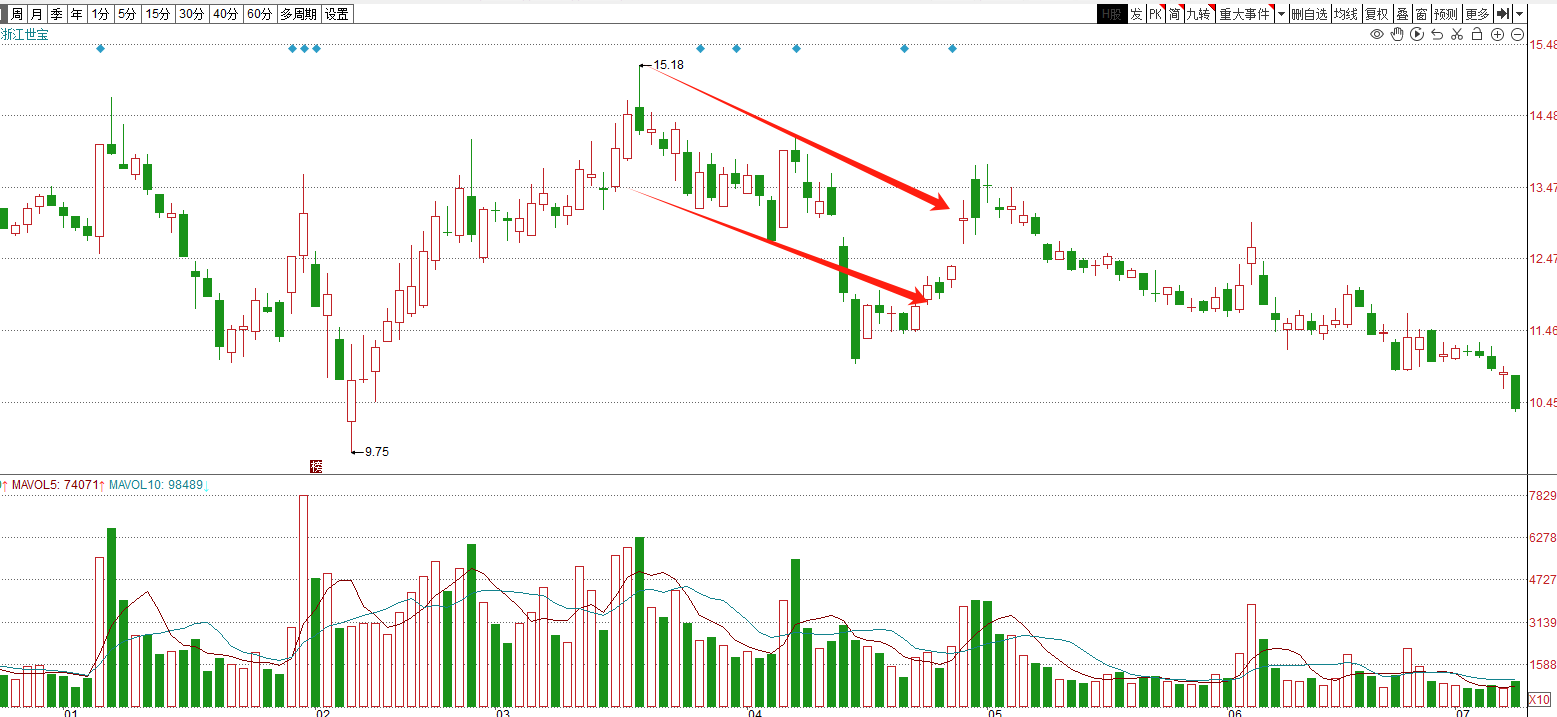Toggle the eye visibility icon
1557x717 pixels.
click(1377, 34)
